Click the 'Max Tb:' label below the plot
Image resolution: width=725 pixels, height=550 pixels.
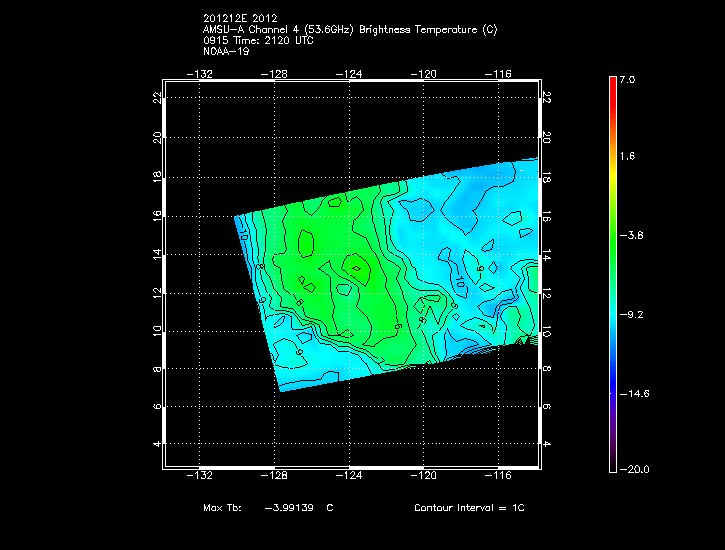click(x=222, y=508)
